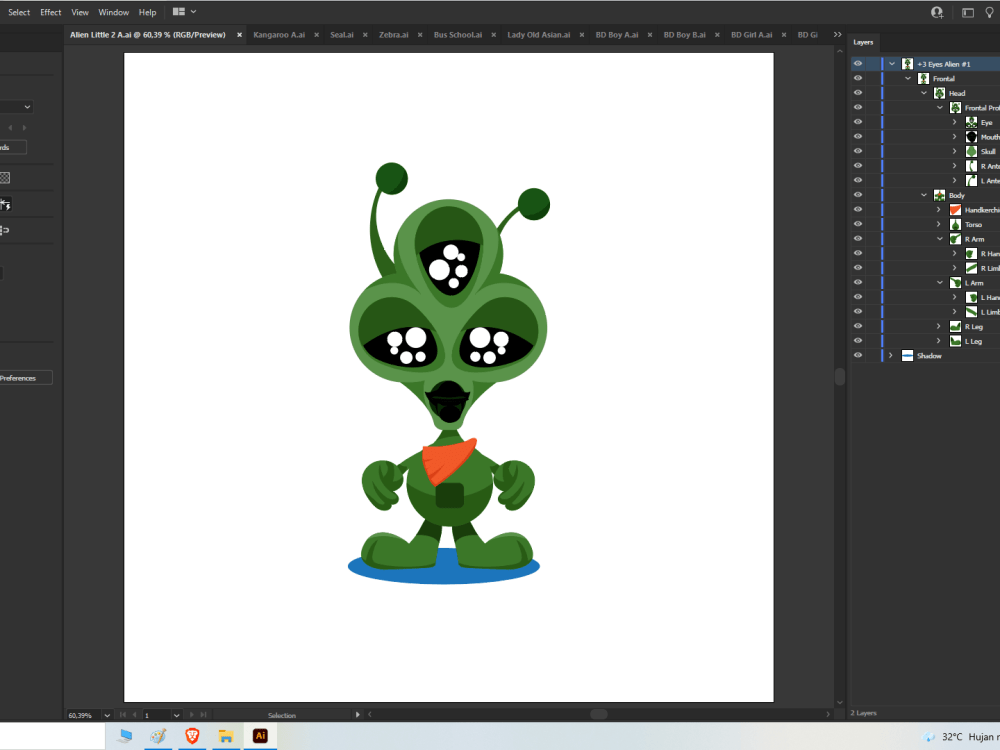Image resolution: width=1000 pixels, height=750 pixels.
Task: Collapse the Head layer group
Action: [922, 92]
